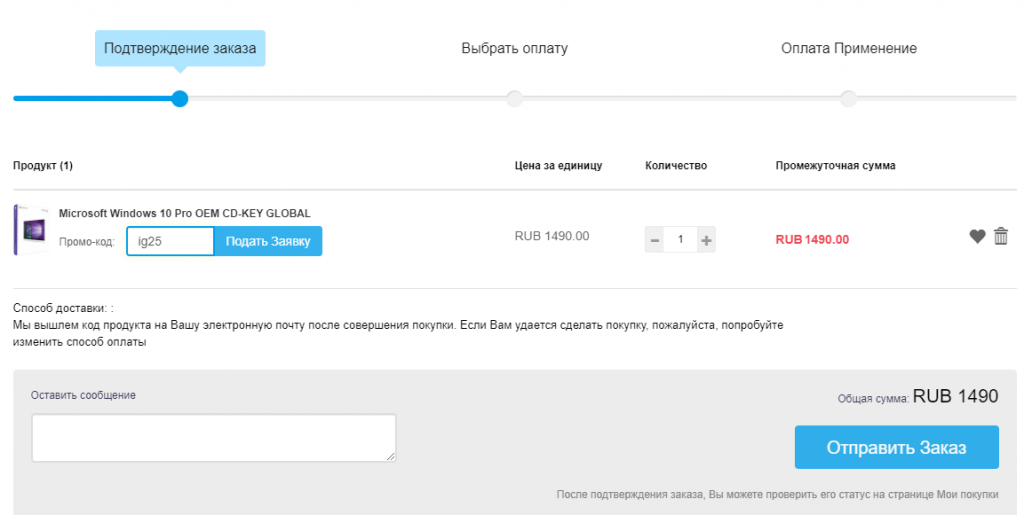Image resolution: width=1024 pixels, height=515 pixels.
Task: Grab the message box resize handle
Action: 390,456
